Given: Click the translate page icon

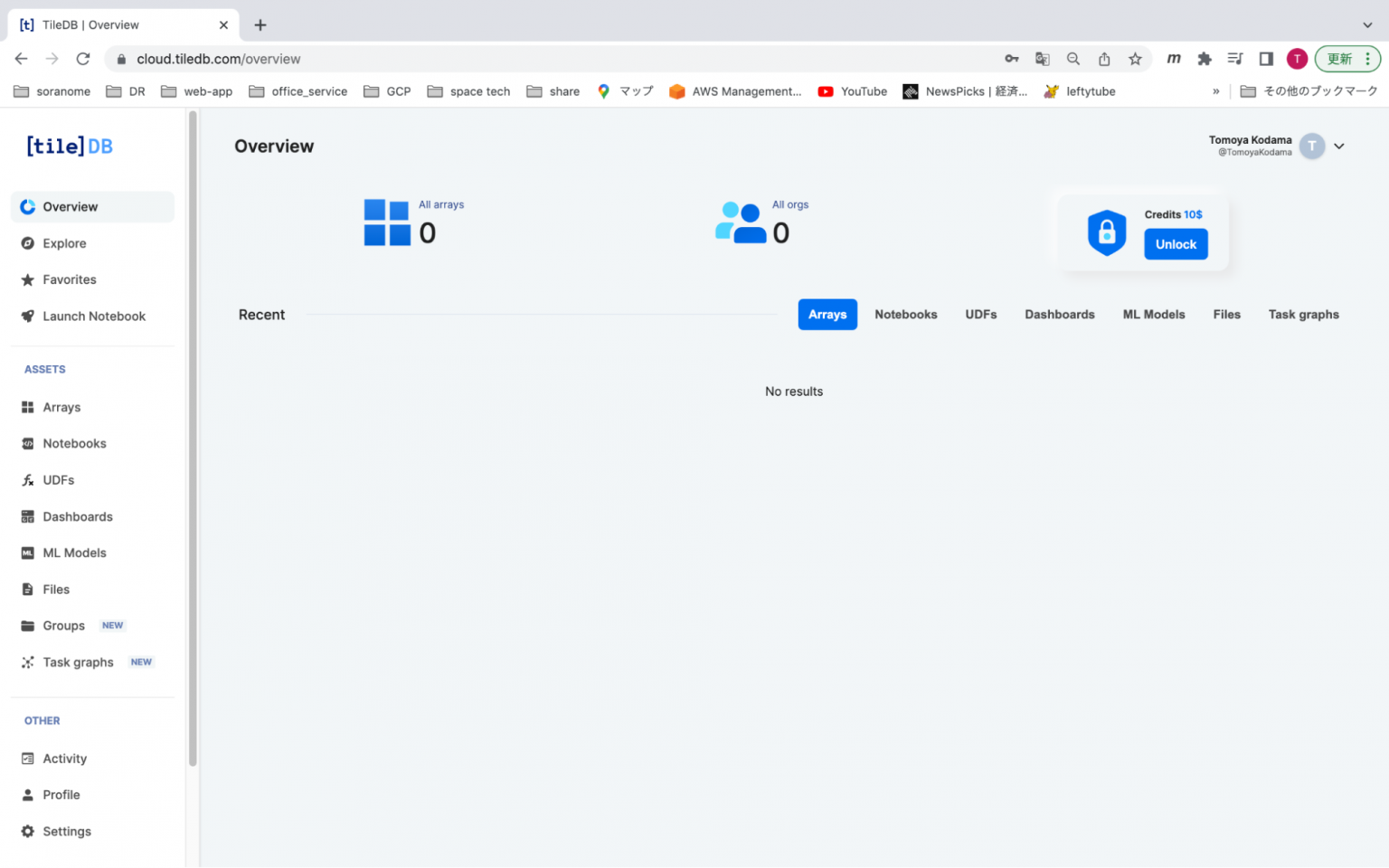Looking at the screenshot, I should 1043,59.
